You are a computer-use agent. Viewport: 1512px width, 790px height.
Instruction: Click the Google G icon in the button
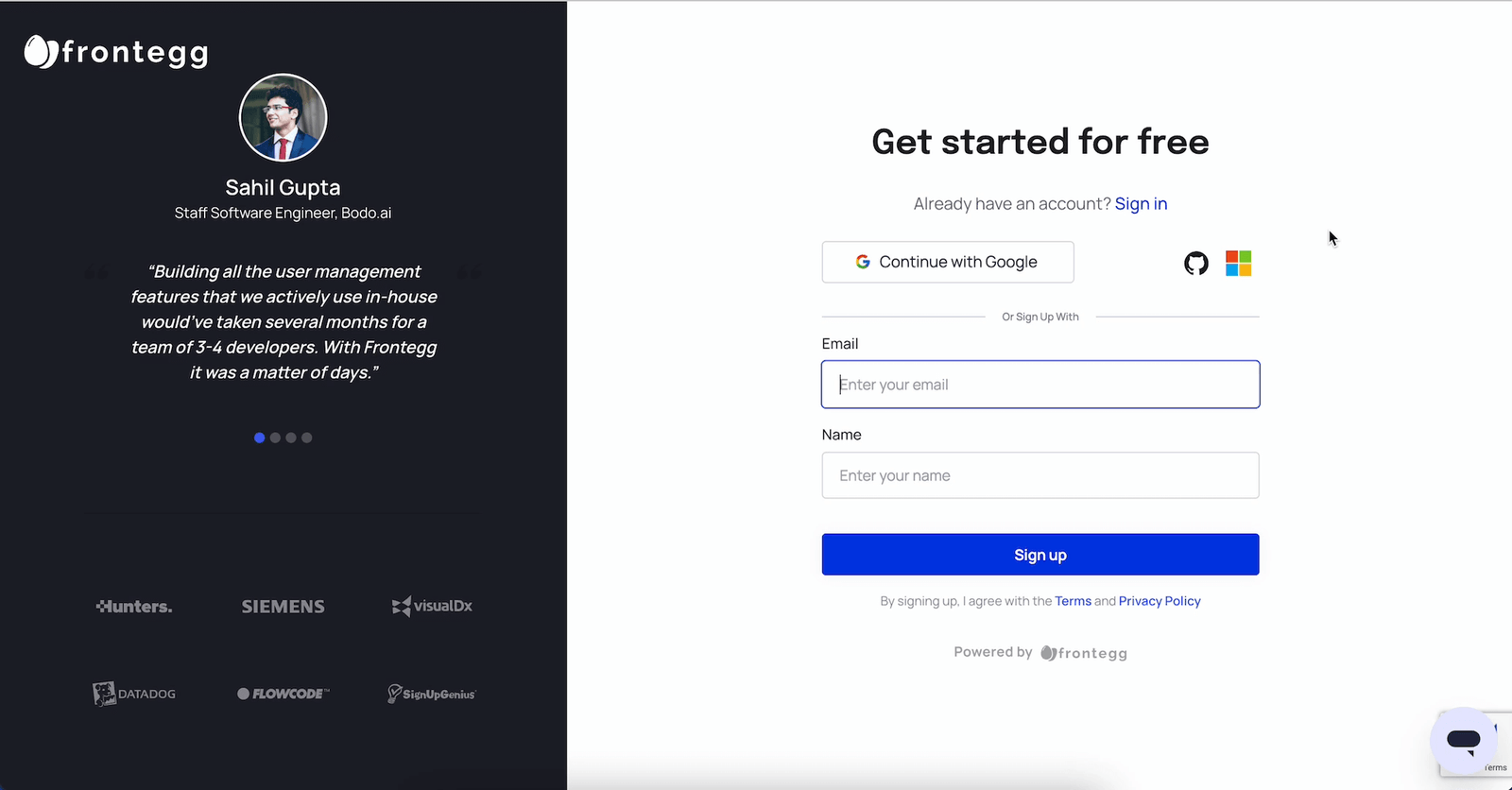863,262
